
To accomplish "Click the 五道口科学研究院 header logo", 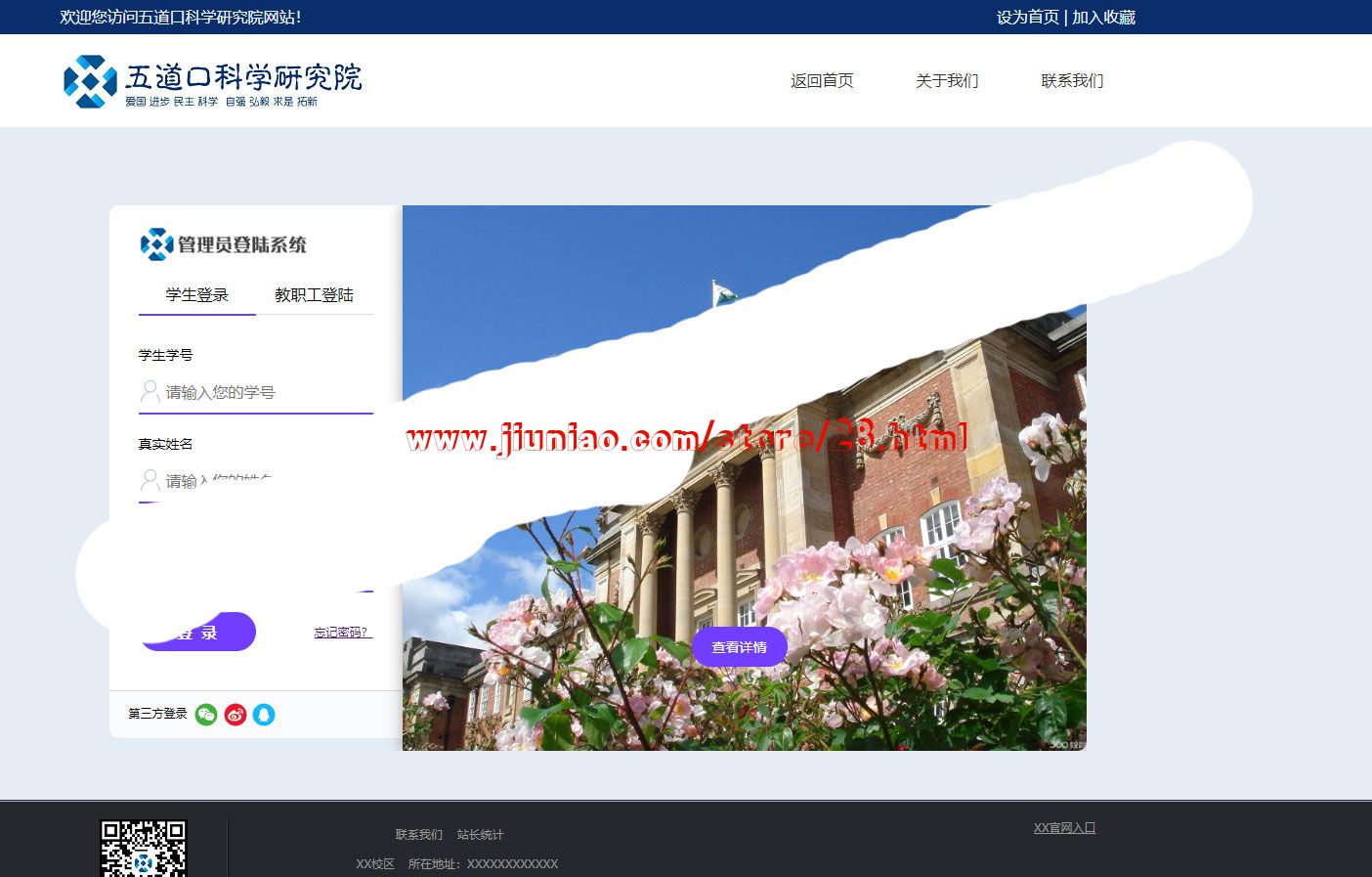I will (x=213, y=81).
